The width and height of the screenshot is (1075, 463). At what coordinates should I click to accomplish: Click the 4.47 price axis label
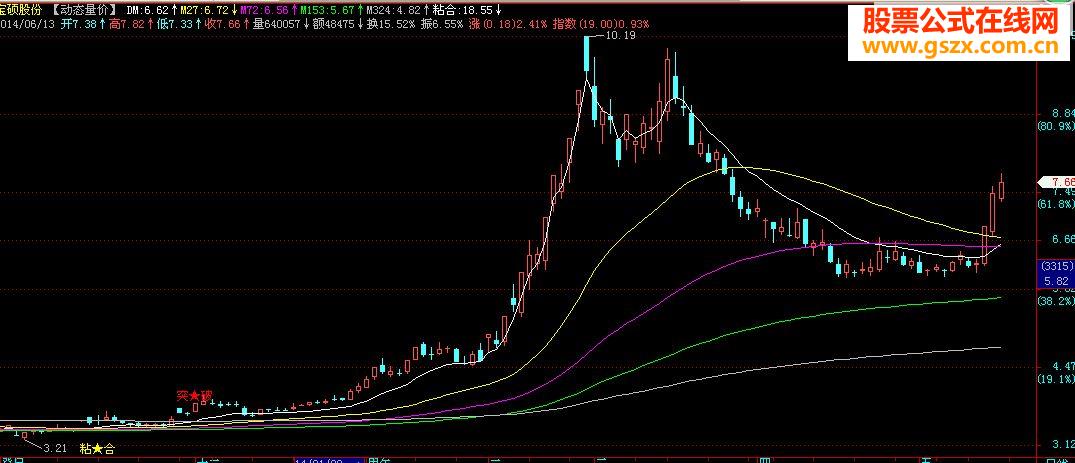[x=1063, y=366]
